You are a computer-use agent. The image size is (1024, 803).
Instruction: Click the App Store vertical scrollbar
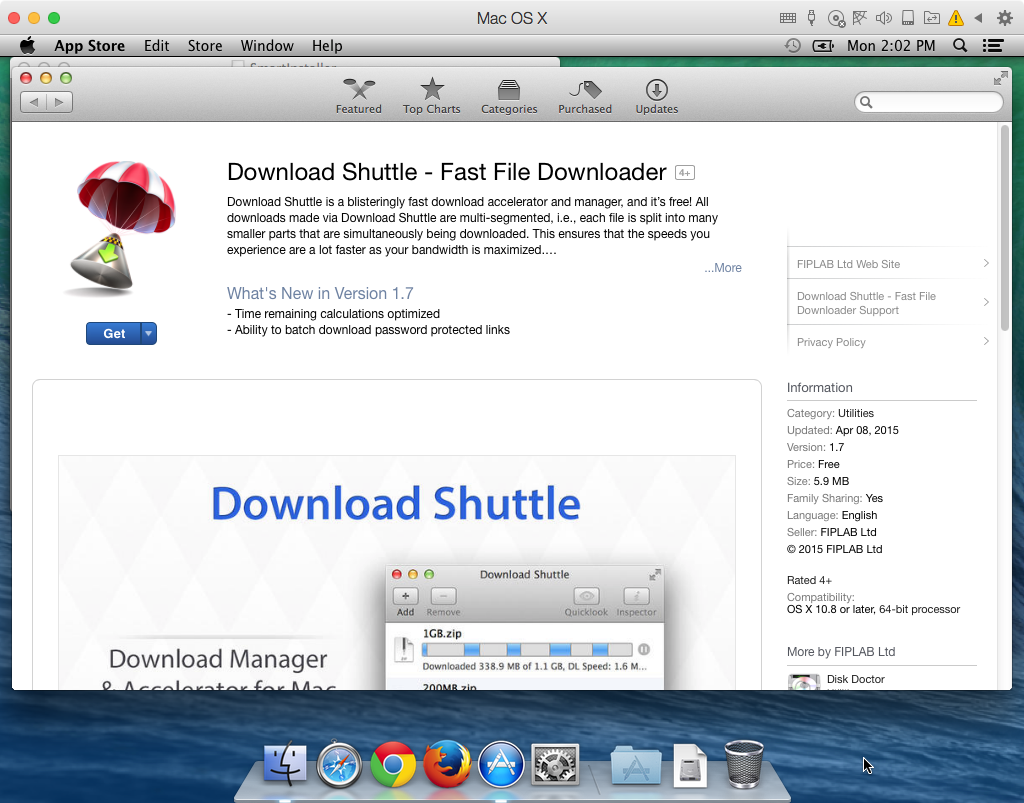1004,228
